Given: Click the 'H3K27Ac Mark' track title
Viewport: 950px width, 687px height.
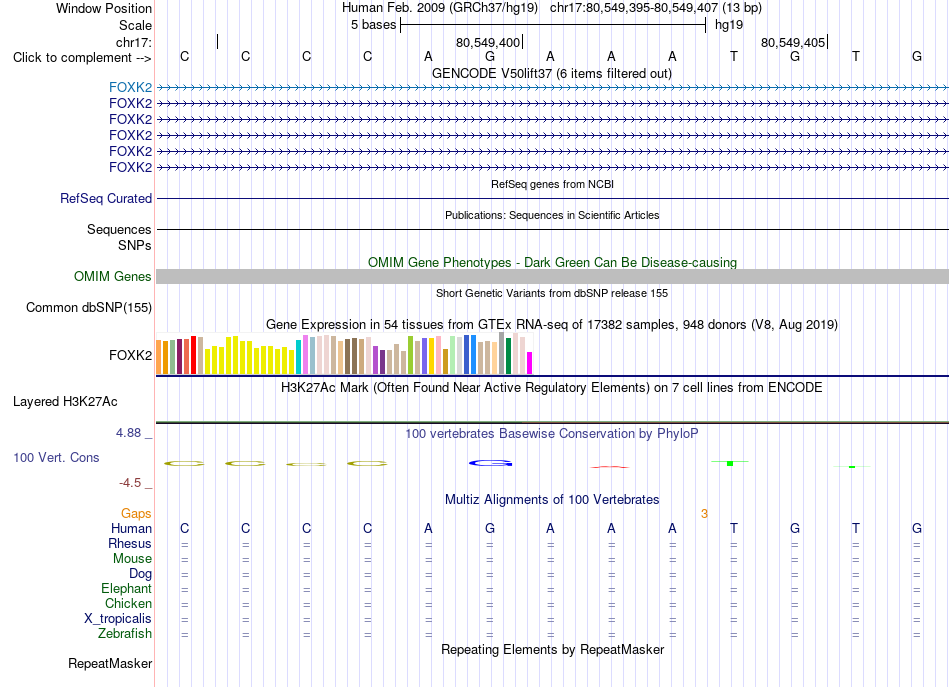Looking at the screenshot, I should point(552,388).
